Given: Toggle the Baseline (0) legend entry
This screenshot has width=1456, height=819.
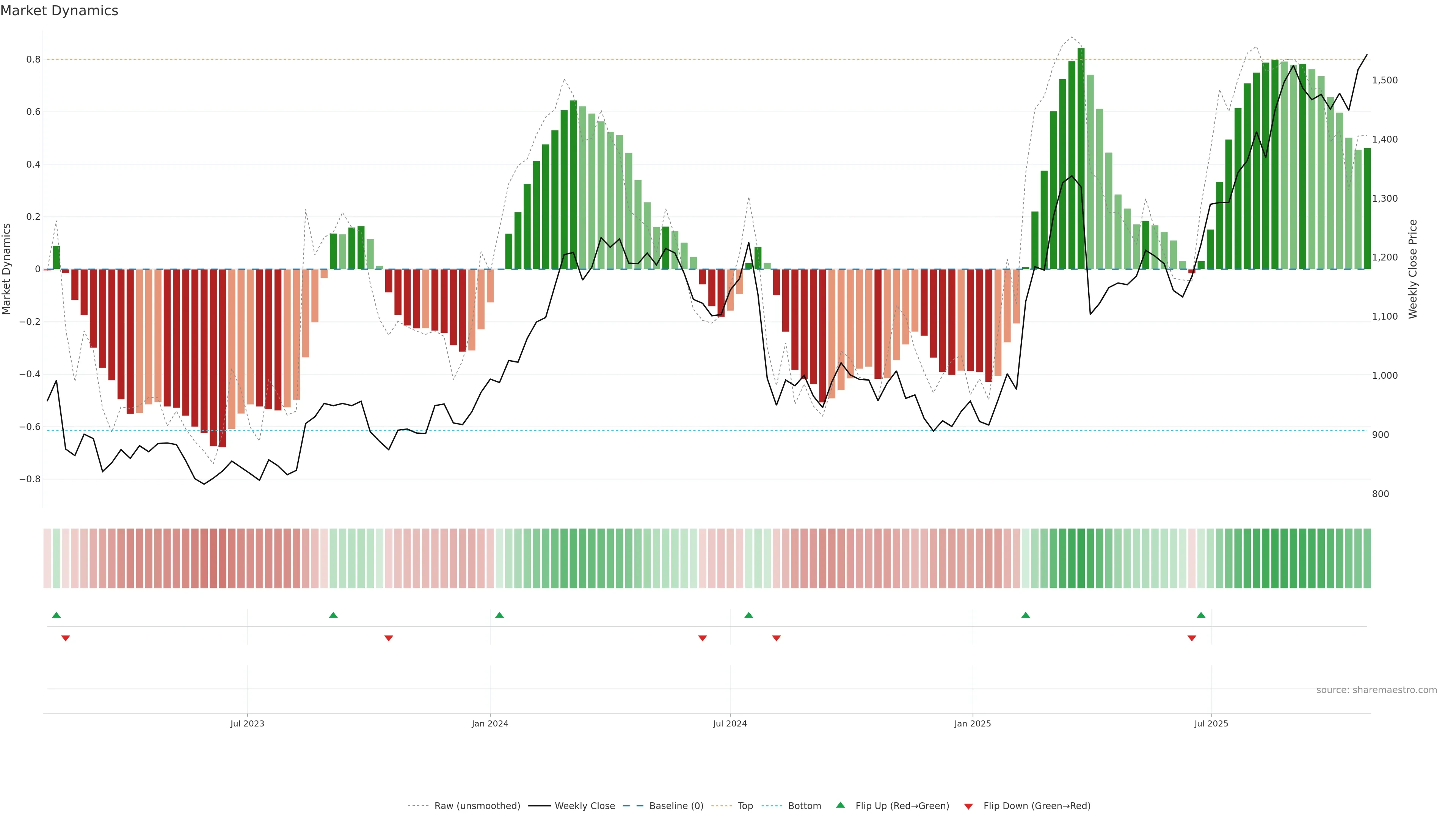Looking at the screenshot, I should (x=676, y=806).
